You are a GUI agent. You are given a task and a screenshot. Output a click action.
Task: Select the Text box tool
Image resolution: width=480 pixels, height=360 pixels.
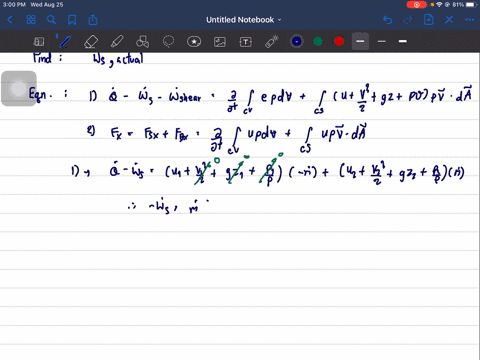(246, 42)
